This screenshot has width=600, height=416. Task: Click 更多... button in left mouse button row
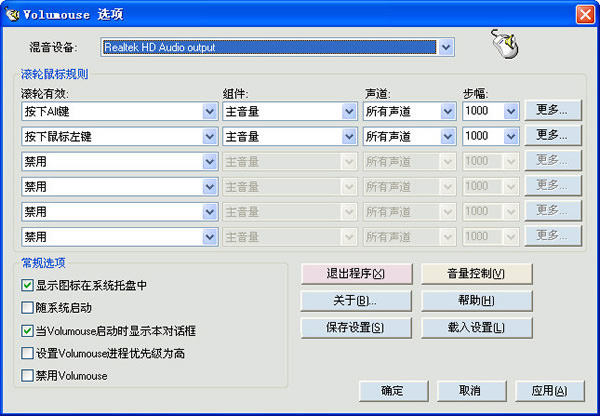pyautogui.click(x=553, y=135)
